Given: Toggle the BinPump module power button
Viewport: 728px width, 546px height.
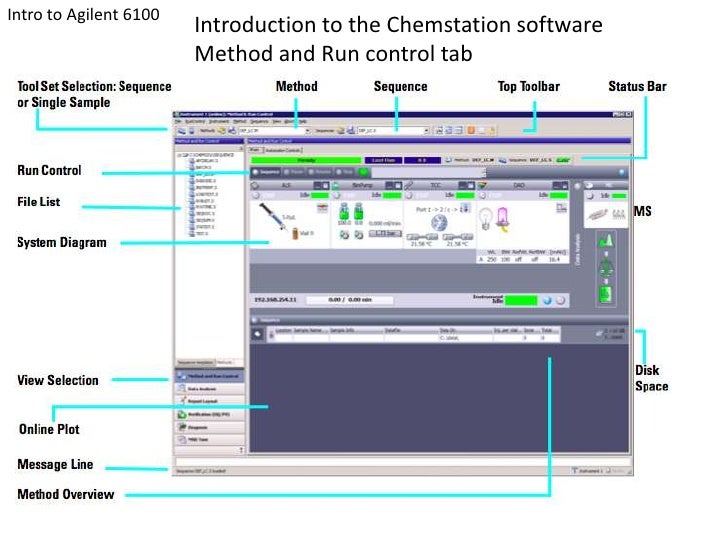Looking at the screenshot, I should tap(337, 195).
